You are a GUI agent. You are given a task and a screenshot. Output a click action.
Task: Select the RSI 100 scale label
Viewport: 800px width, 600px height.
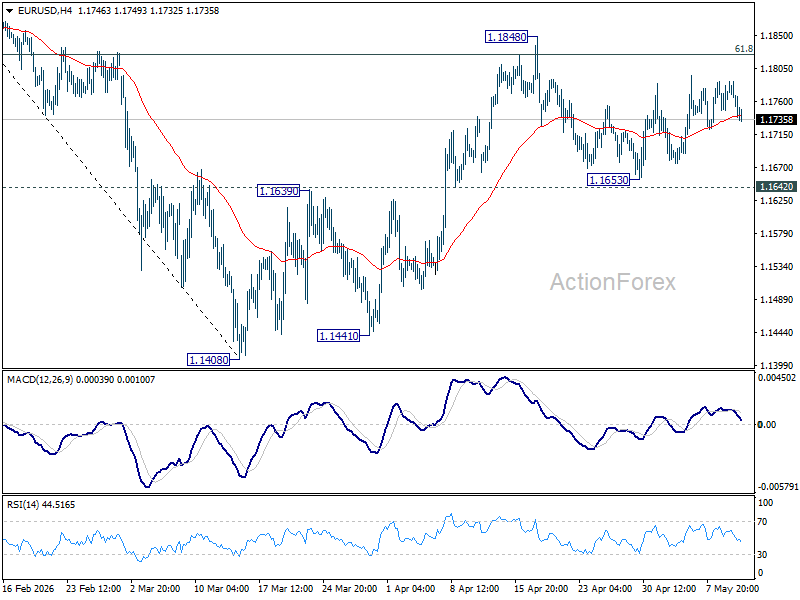tap(765, 503)
